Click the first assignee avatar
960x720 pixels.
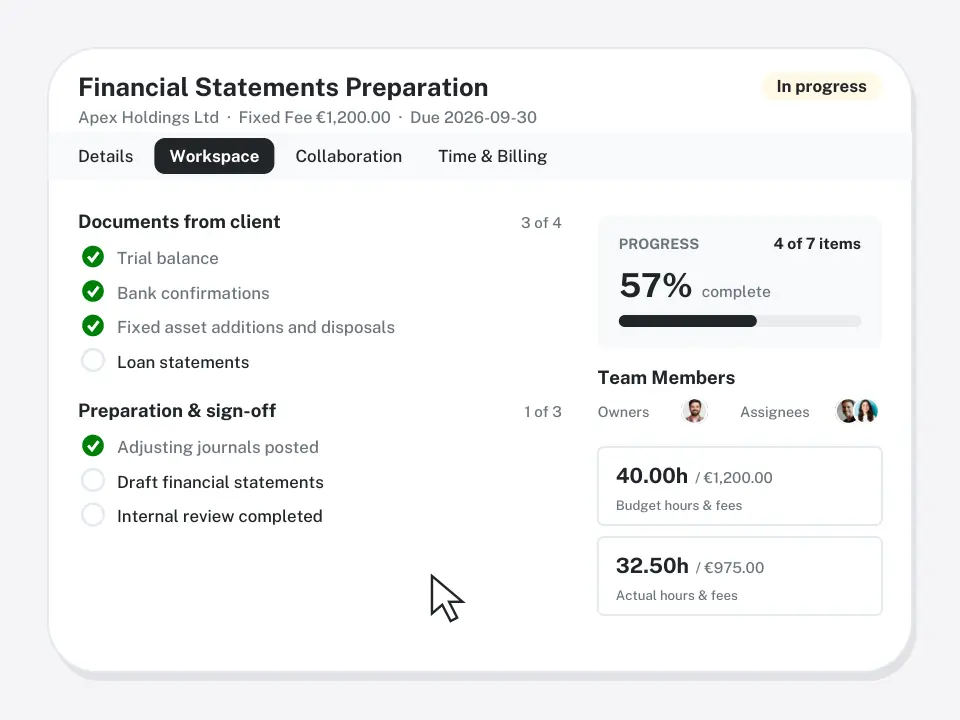pos(846,411)
